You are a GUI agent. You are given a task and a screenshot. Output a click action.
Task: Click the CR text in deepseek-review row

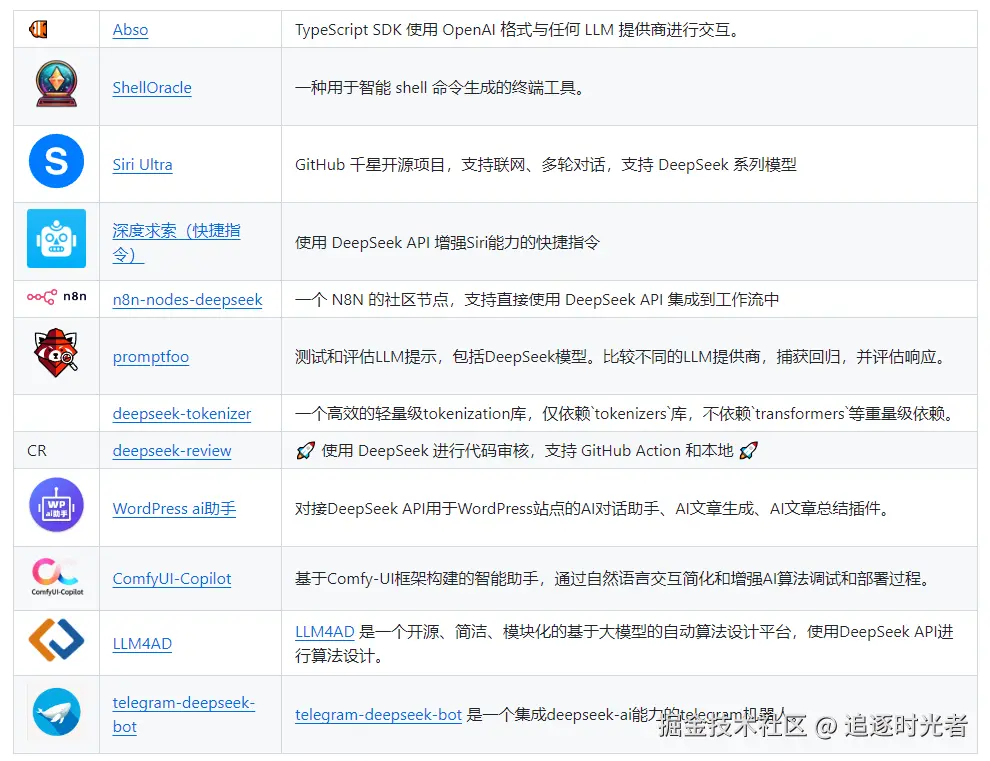[37, 450]
